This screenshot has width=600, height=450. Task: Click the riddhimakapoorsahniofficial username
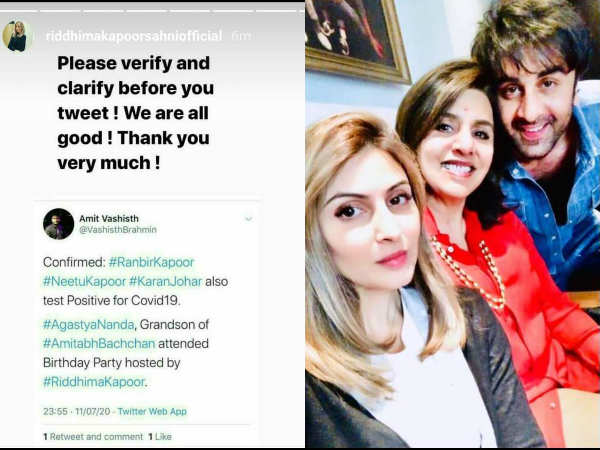click(134, 36)
